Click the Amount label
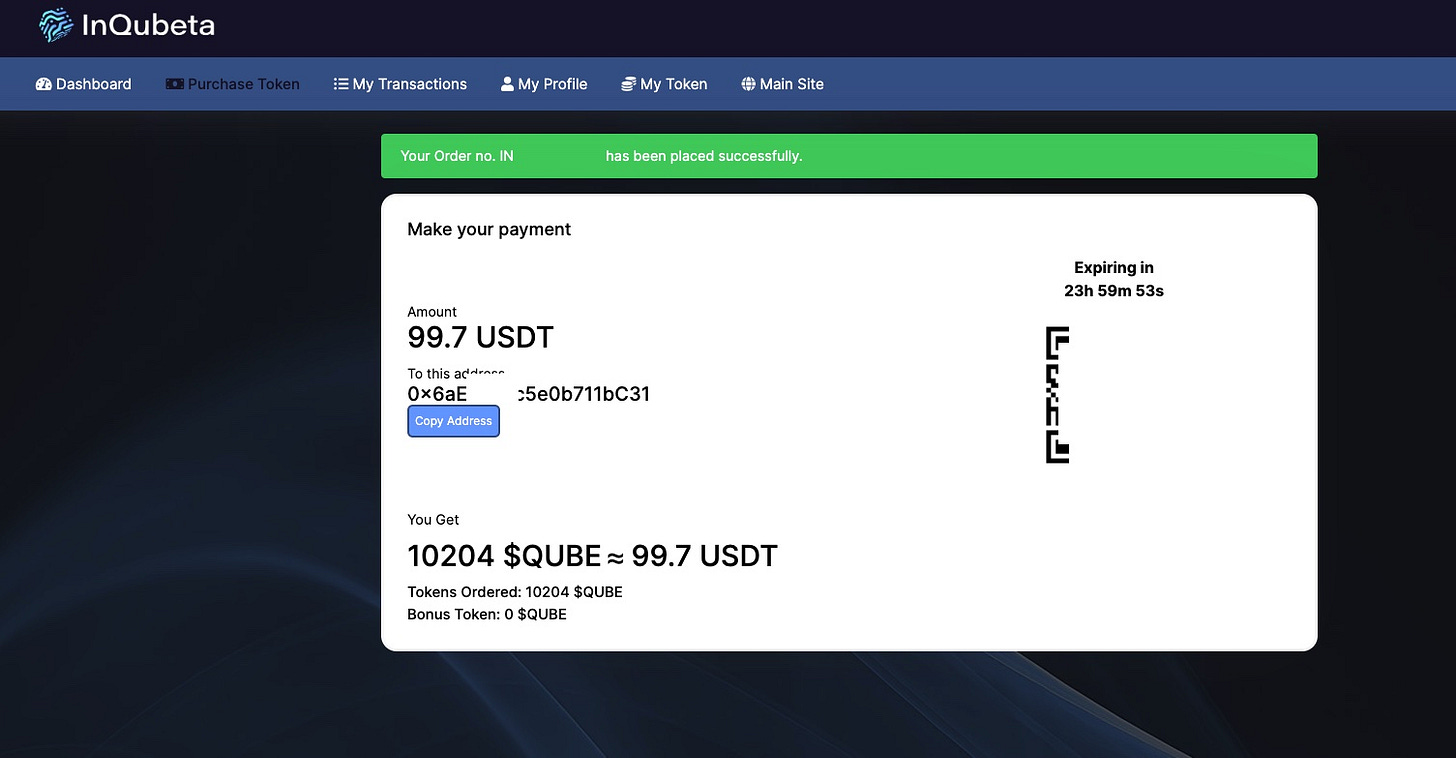Image resolution: width=1456 pixels, height=758 pixels. 432,312
